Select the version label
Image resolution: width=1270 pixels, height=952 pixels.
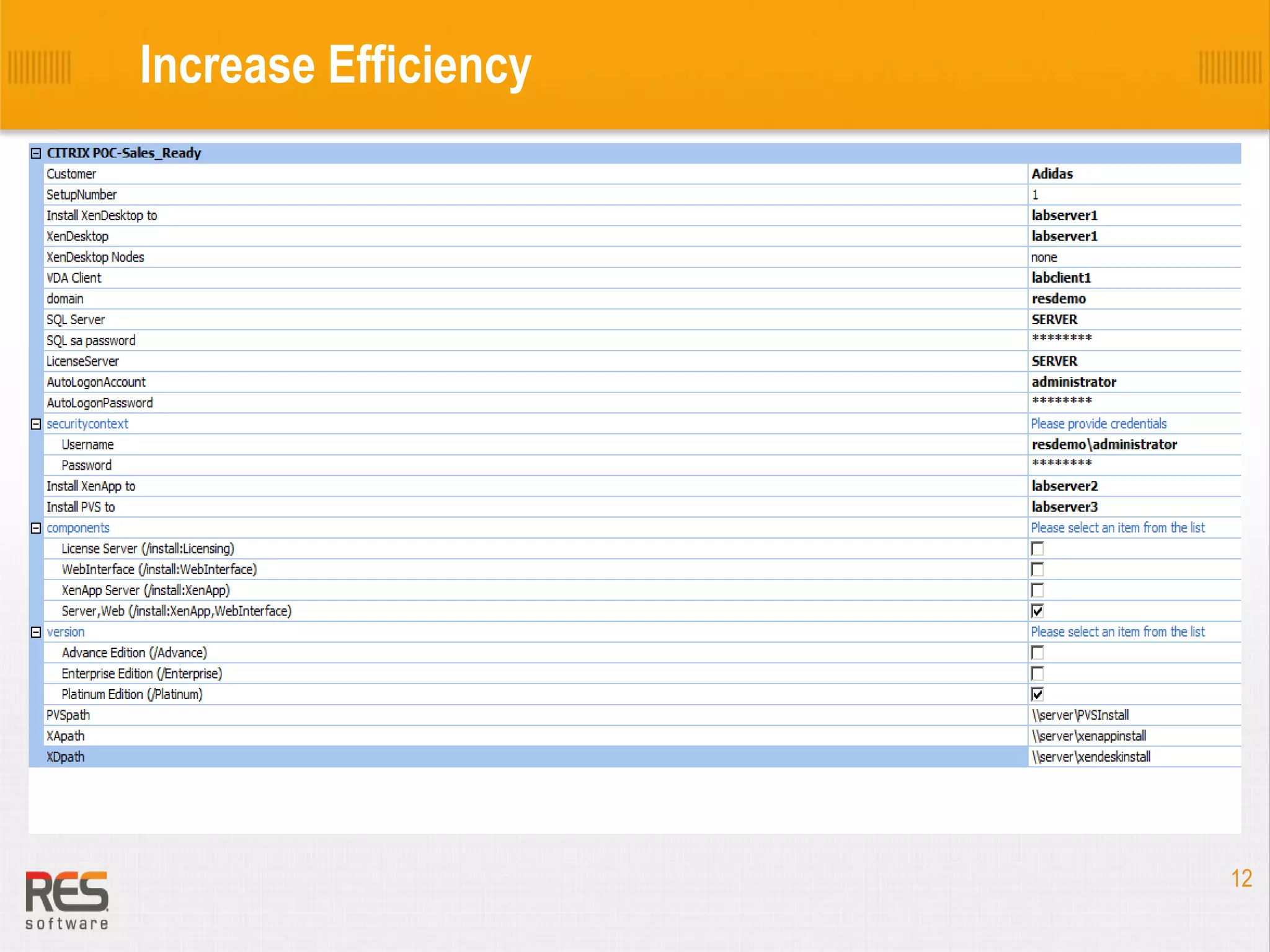[66, 632]
